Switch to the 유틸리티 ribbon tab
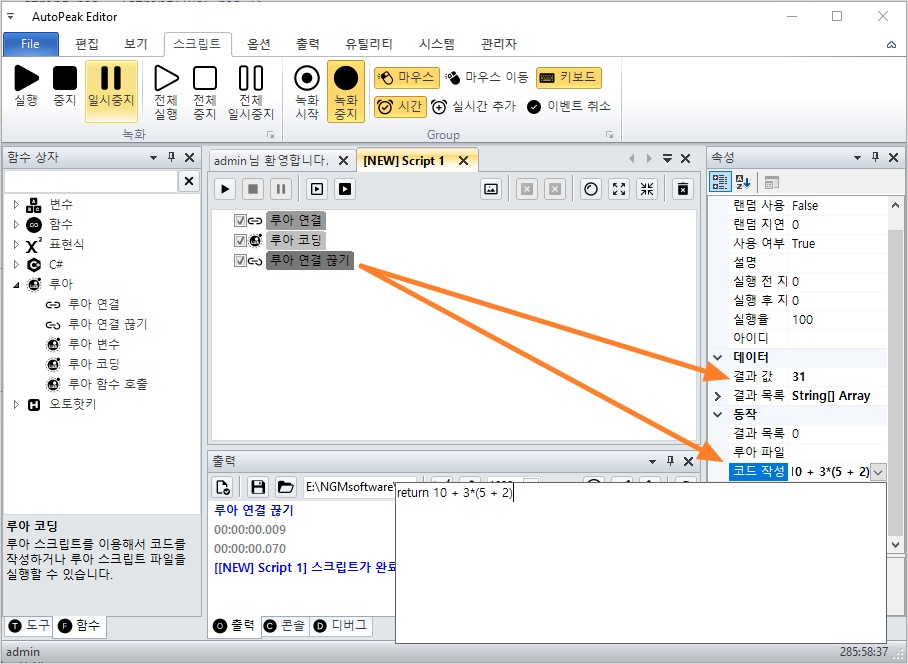This screenshot has height=664, width=908. tap(368, 44)
